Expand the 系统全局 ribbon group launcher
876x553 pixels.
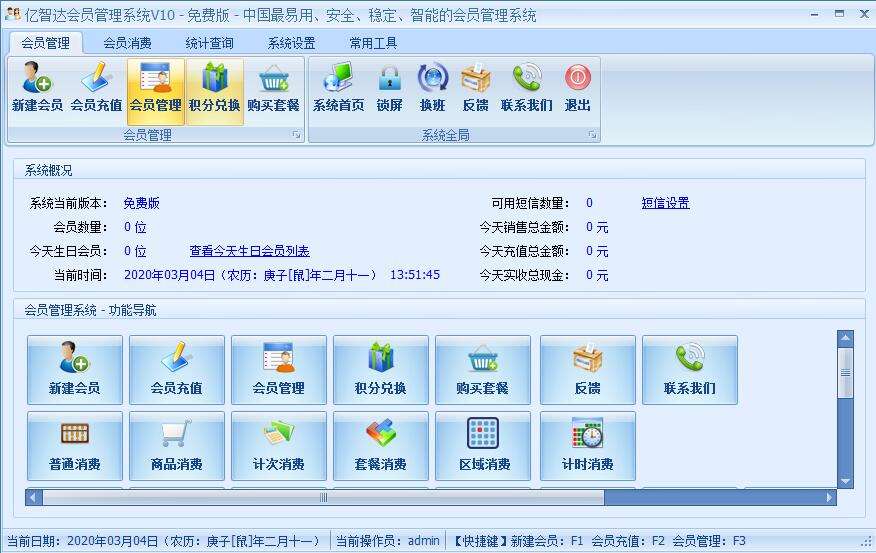593,135
